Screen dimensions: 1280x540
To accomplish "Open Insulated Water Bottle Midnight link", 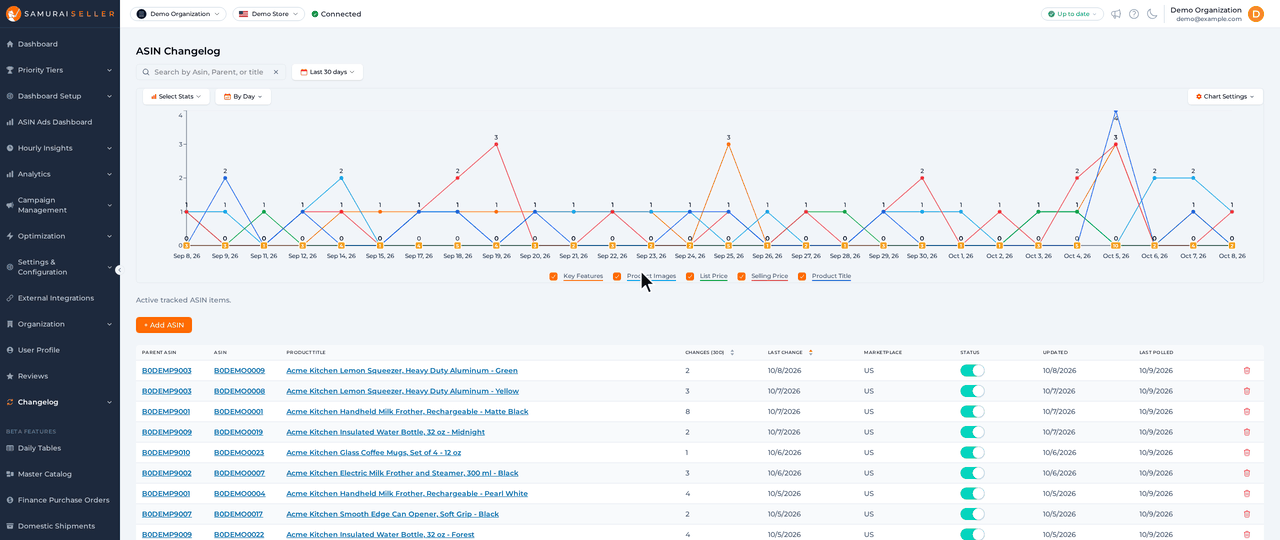I will (x=386, y=432).
